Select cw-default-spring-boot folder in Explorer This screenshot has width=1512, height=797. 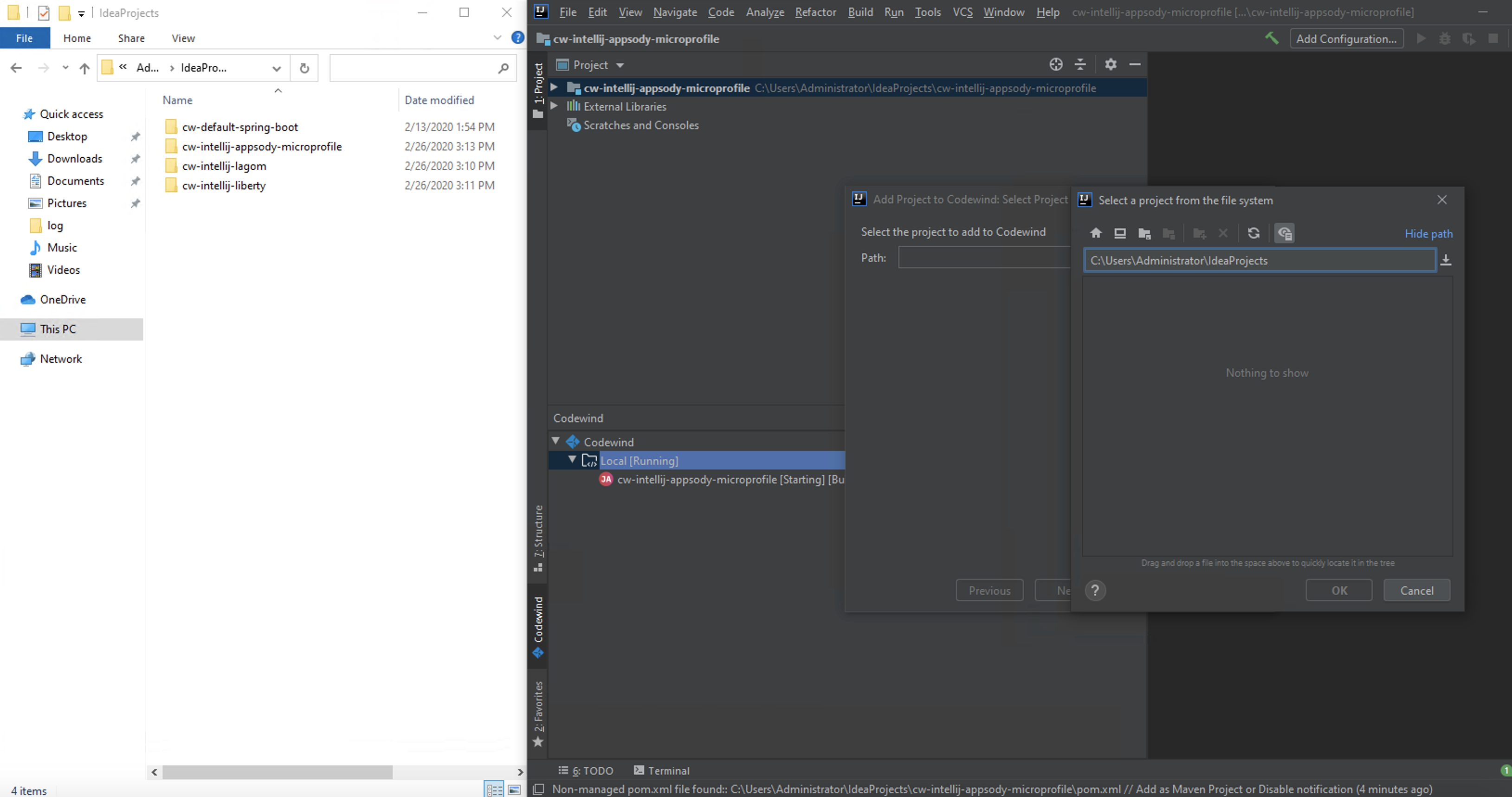point(239,127)
